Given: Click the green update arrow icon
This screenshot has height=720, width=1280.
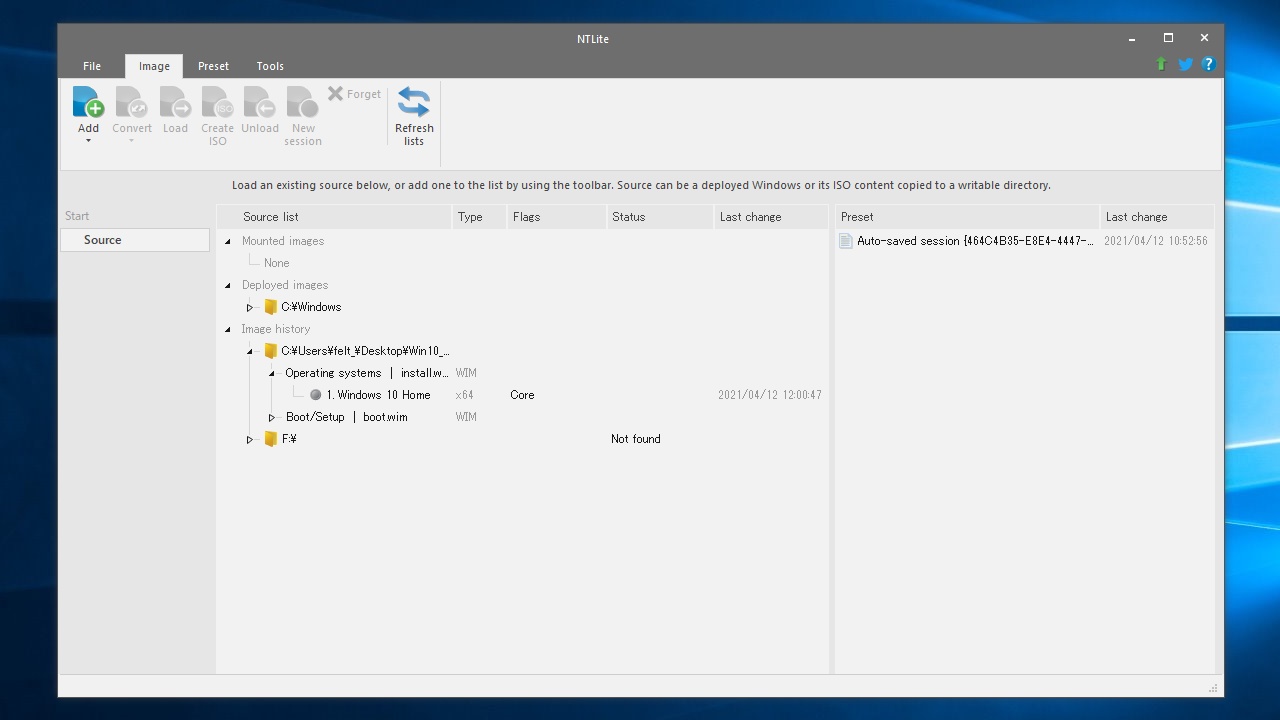Looking at the screenshot, I should pos(1161,64).
